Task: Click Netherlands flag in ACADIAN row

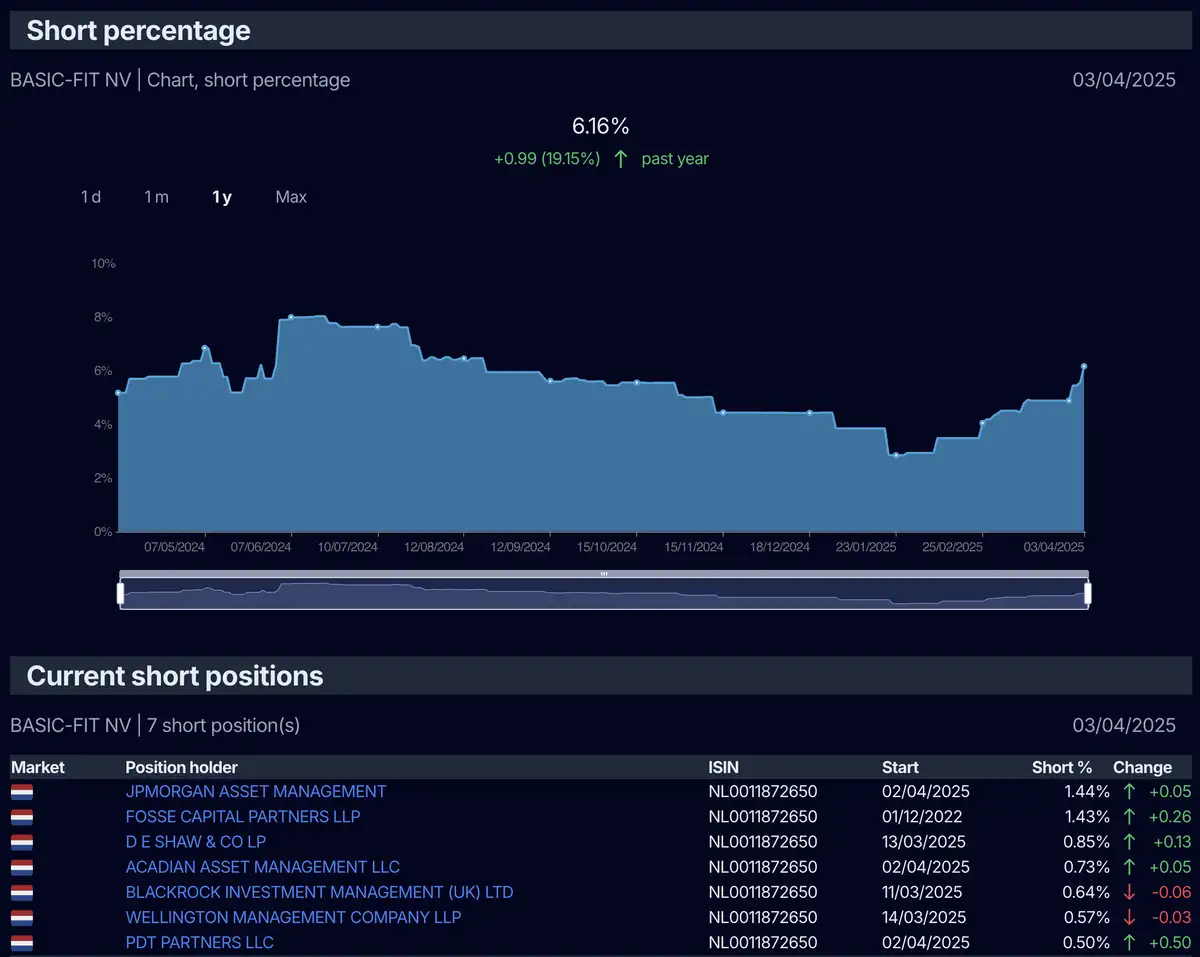Action: (22, 867)
